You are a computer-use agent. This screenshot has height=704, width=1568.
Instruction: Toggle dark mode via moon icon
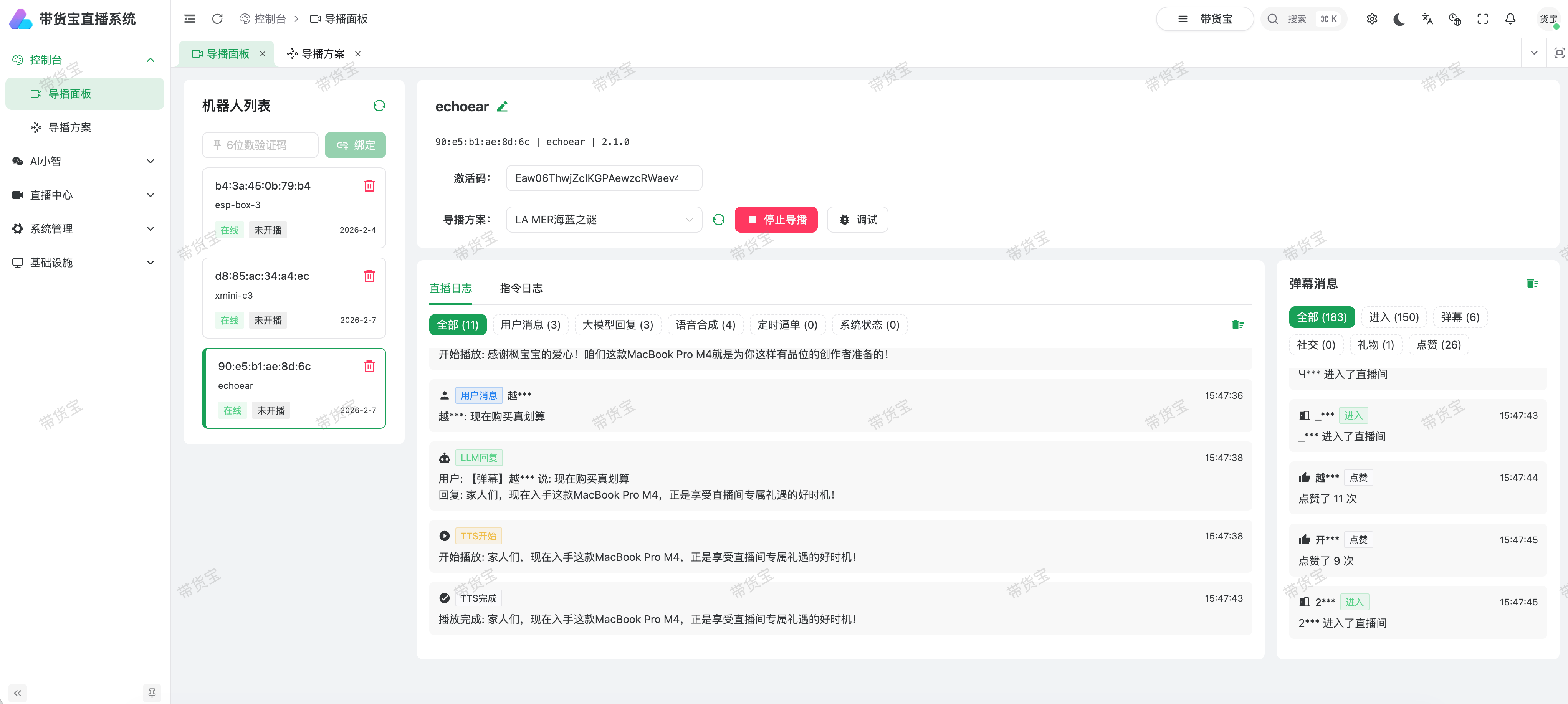(x=1399, y=19)
